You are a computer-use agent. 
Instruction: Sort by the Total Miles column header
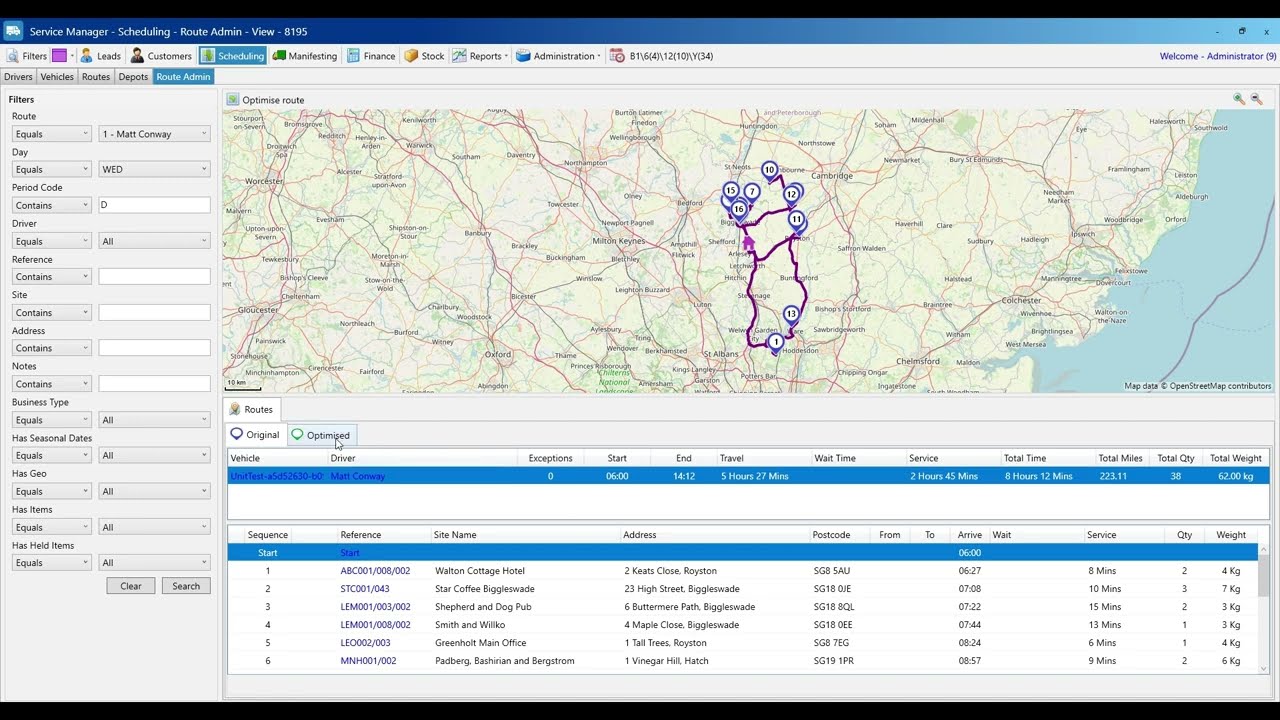pyautogui.click(x=1120, y=458)
